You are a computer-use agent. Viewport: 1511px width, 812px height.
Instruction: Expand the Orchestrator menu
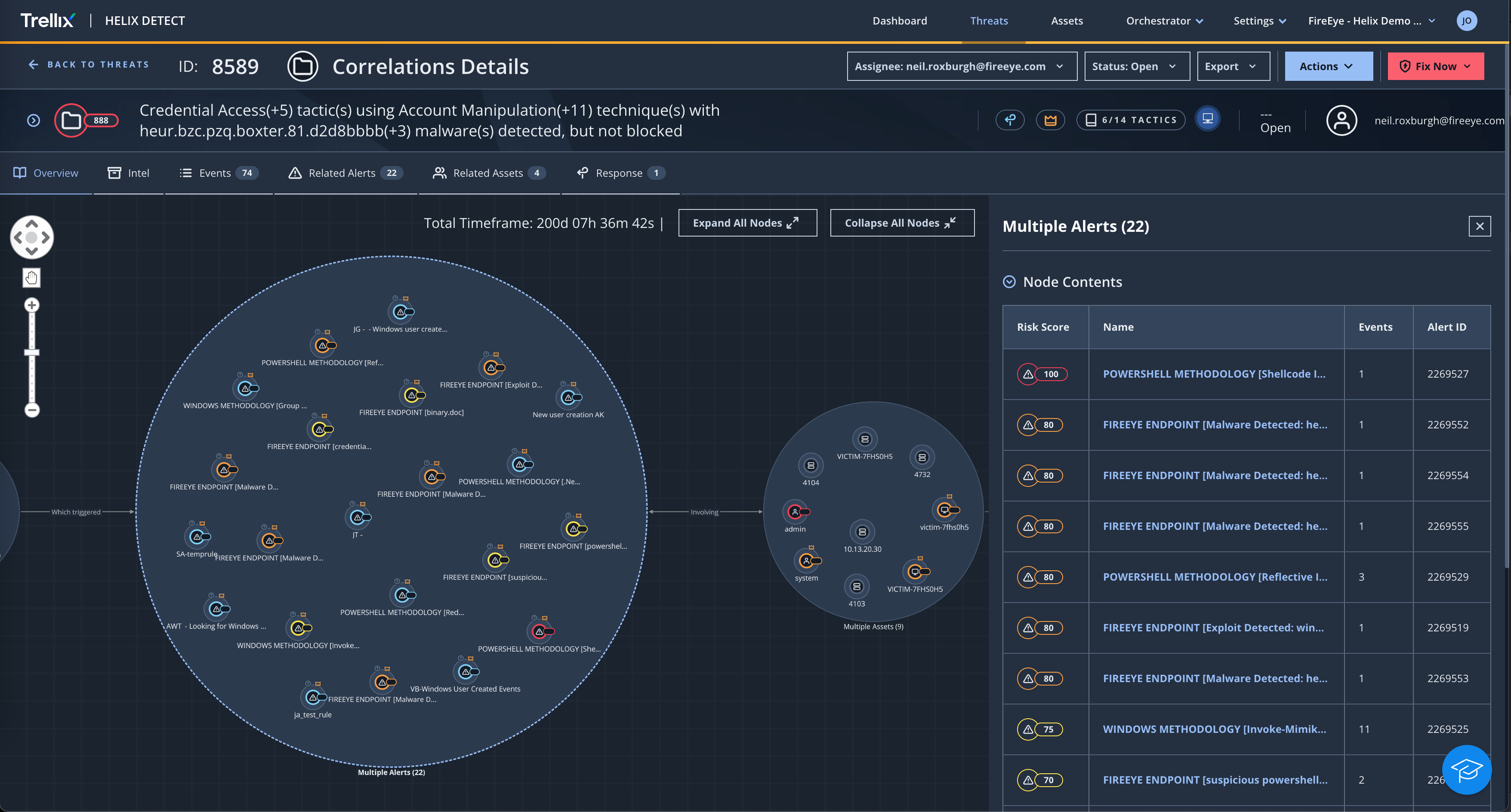(x=1164, y=21)
